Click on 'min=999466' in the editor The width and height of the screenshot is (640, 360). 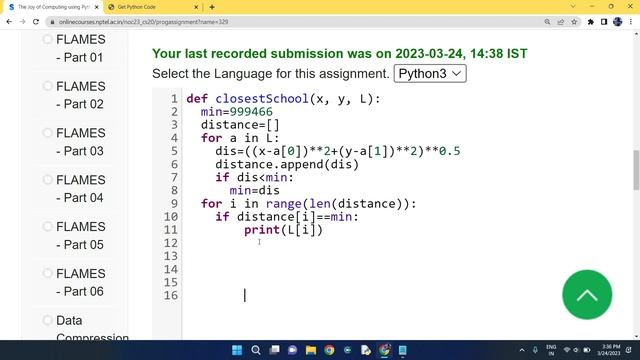[x=237, y=112]
